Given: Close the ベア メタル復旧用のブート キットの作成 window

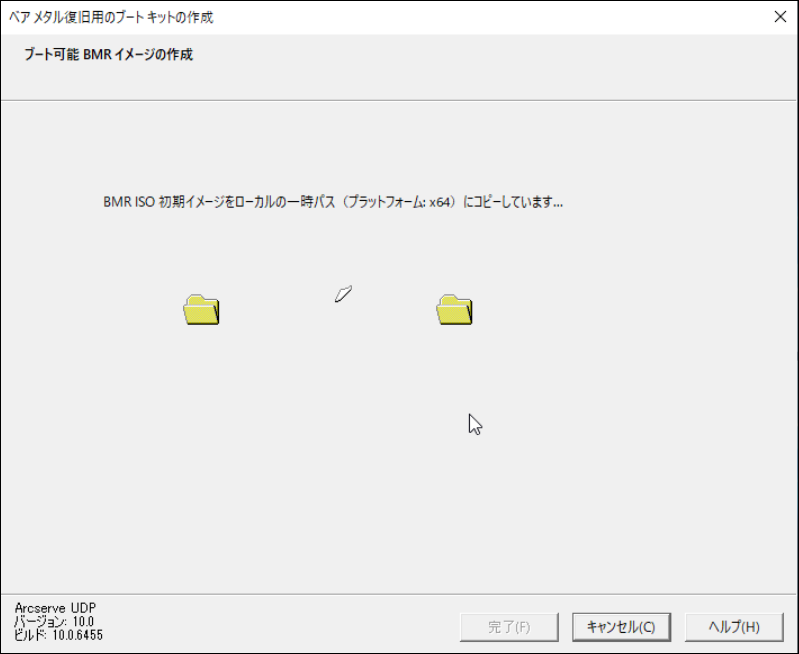Looking at the screenshot, I should [780, 17].
